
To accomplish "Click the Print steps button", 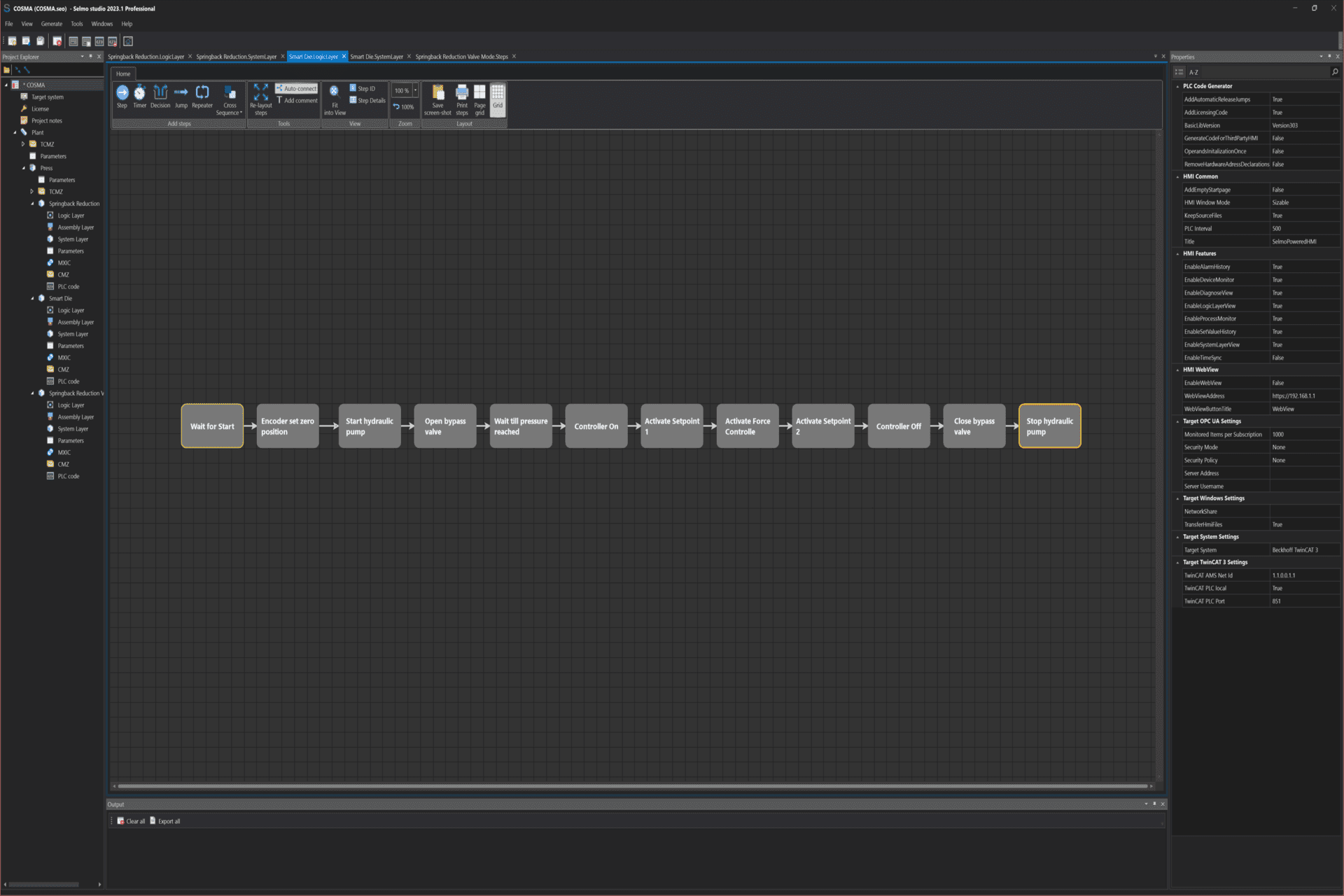I will [x=461, y=99].
